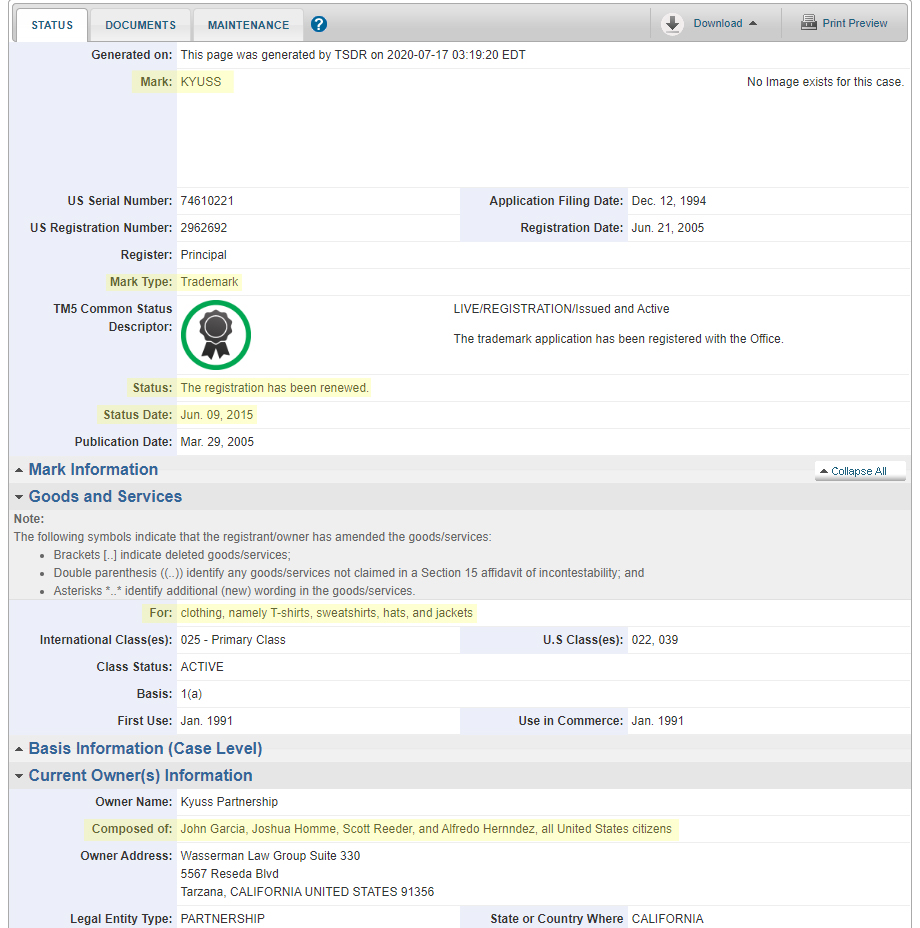
Task: Click the Mark Type value Trademark
Action: [209, 282]
